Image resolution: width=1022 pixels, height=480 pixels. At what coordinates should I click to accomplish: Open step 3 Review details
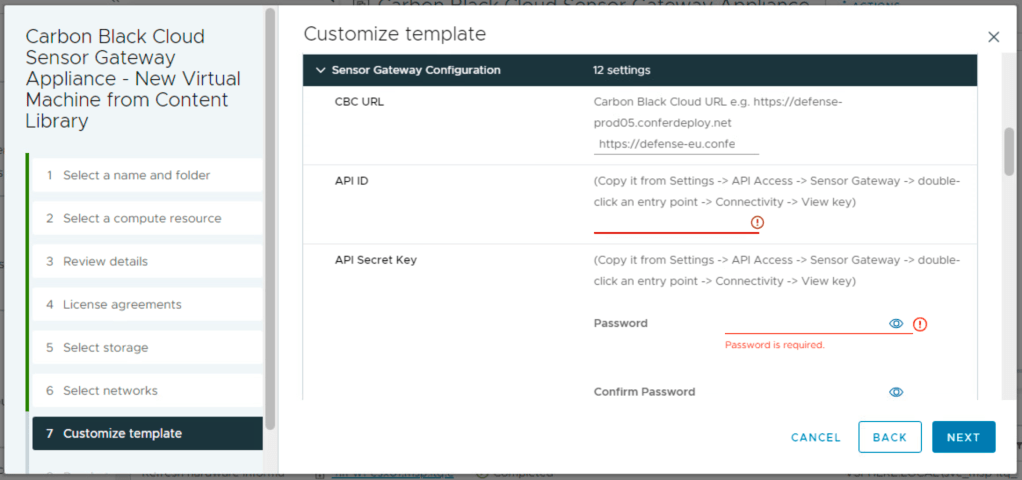click(105, 261)
